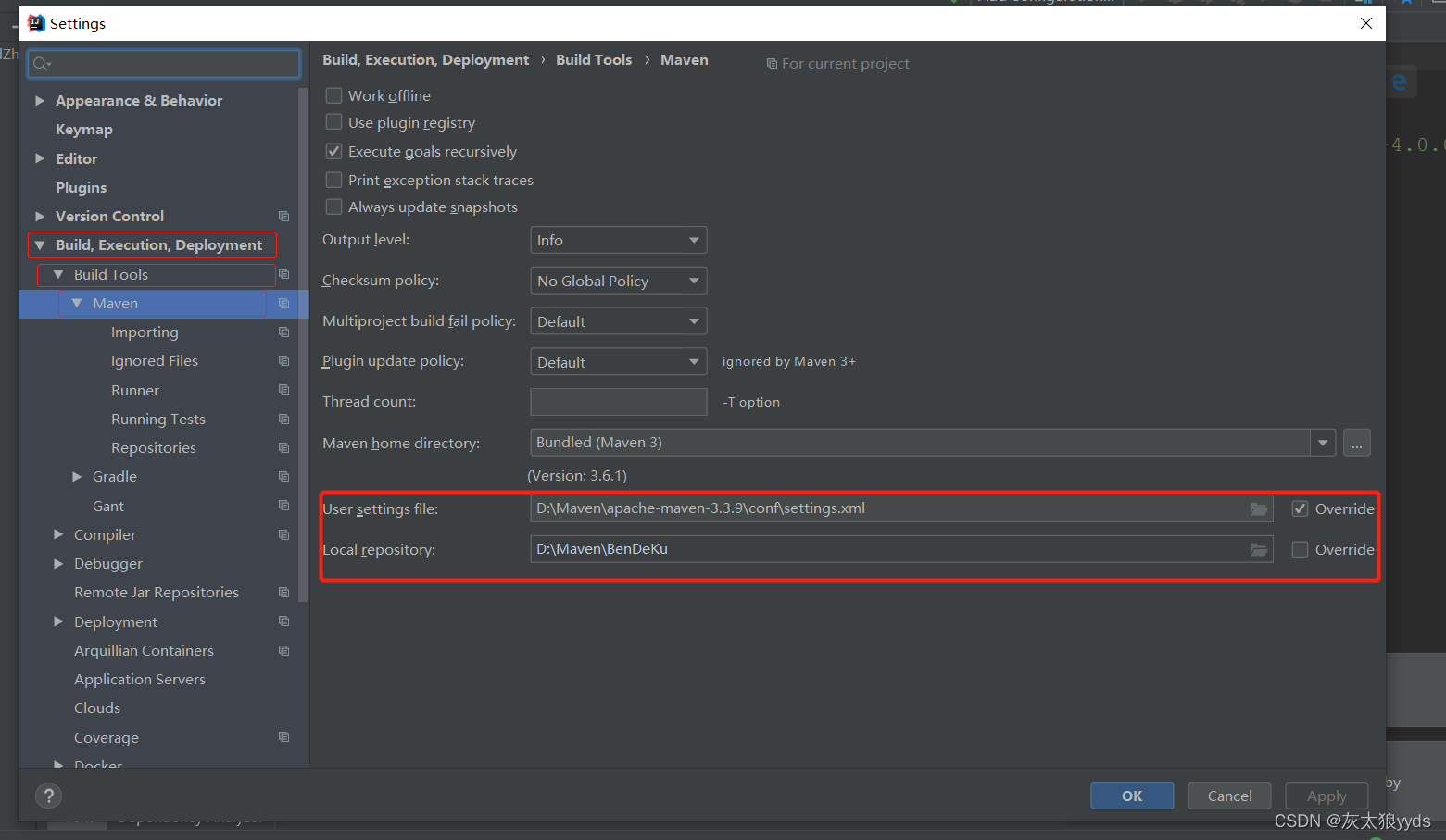1446x840 pixels.
Task: Expand Appearance & Behavior tree node
Action: [40, 100]
